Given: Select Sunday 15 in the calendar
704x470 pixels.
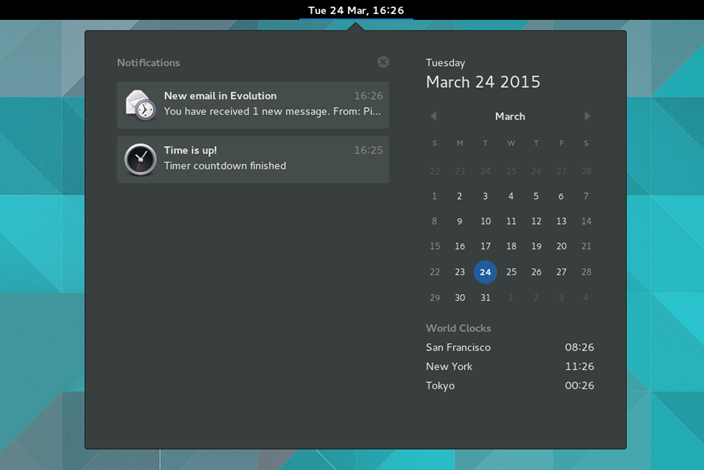Looking at the screenshot, I should point(435,246).
